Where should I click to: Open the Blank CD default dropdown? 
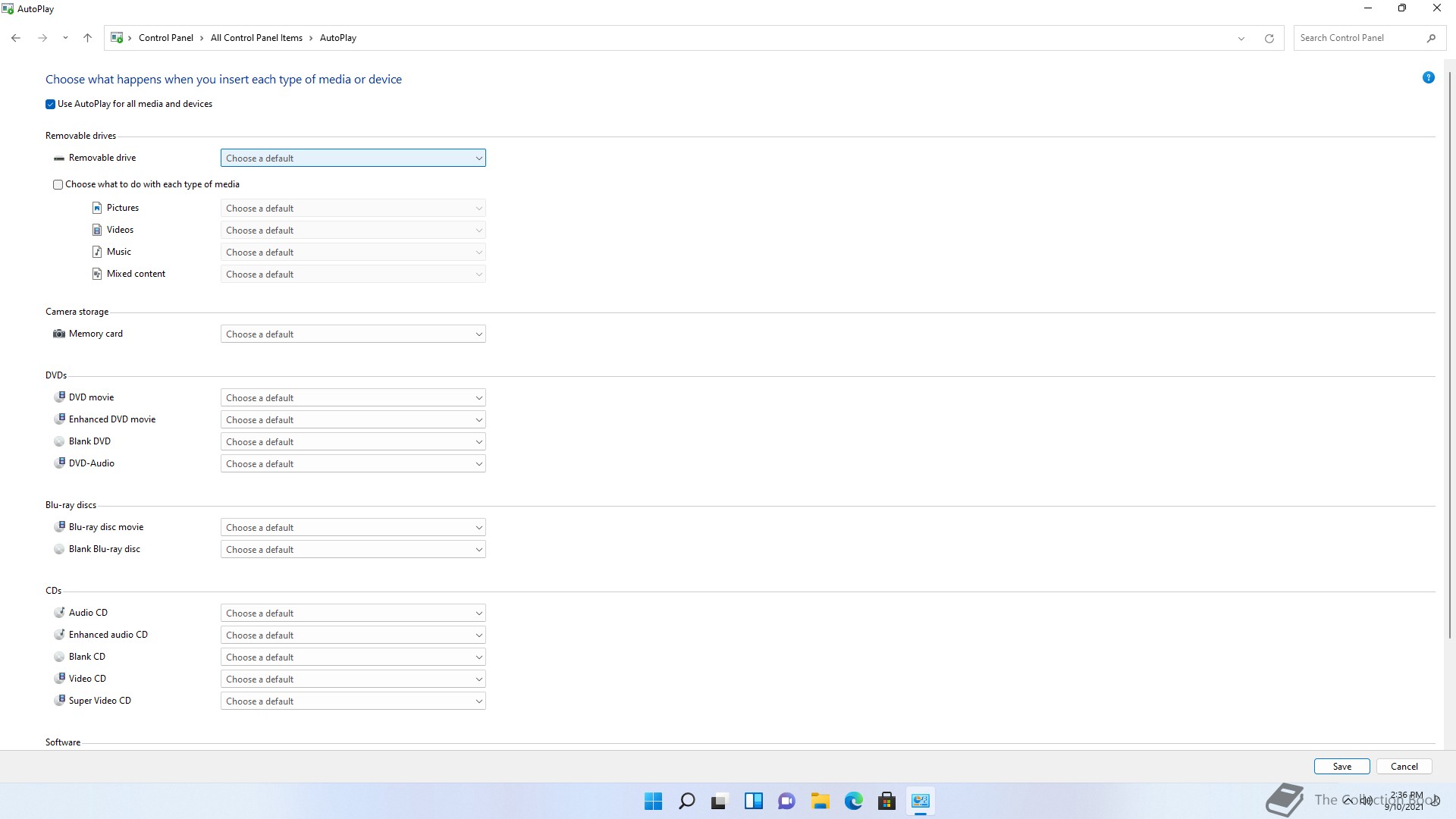coord(353,657)
